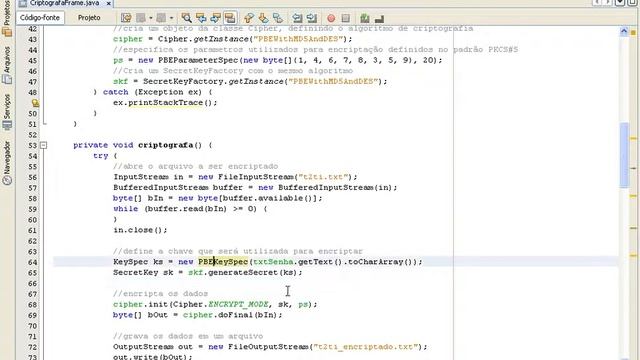Find previous occurrence icon

[201, 18]
